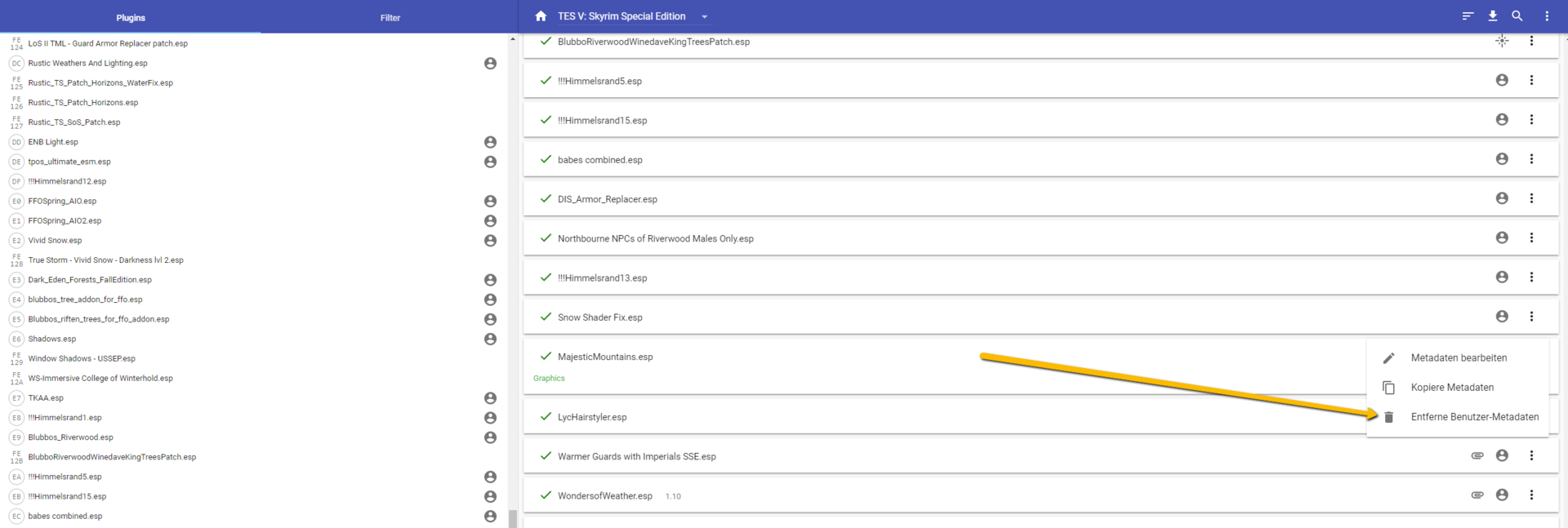Select Metadaten bearbeiten in context menu
The width and height of the screenshot is (1568, 528).
[x=1458, y=358]
